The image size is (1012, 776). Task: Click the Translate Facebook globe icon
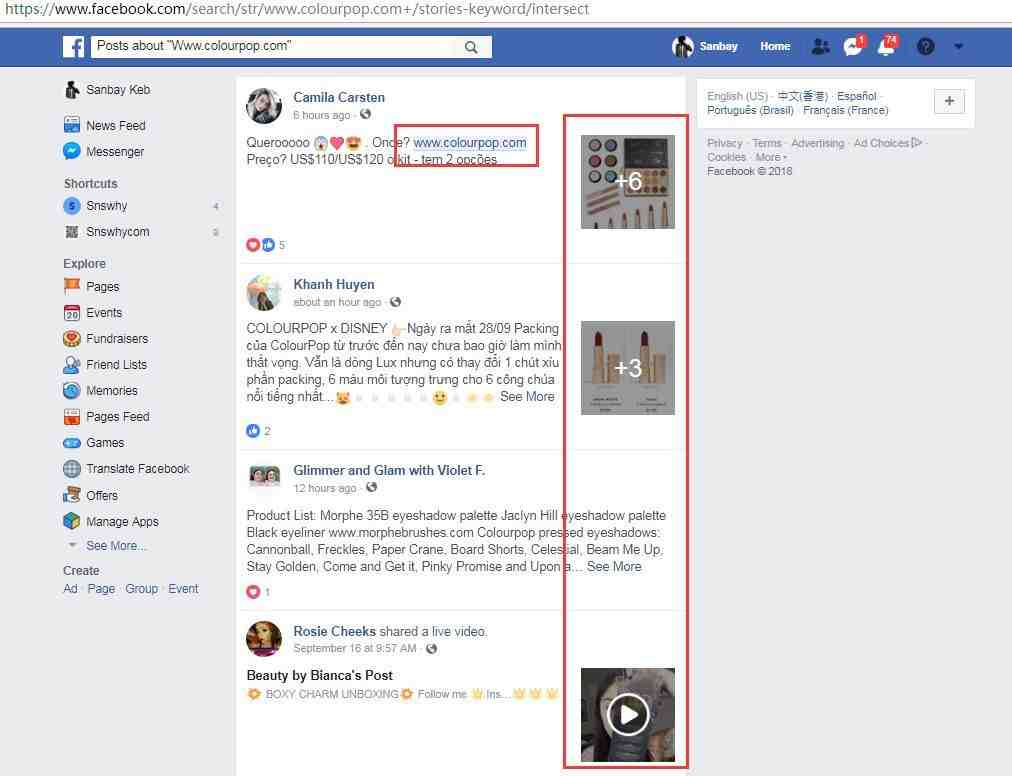coord(72,469)
